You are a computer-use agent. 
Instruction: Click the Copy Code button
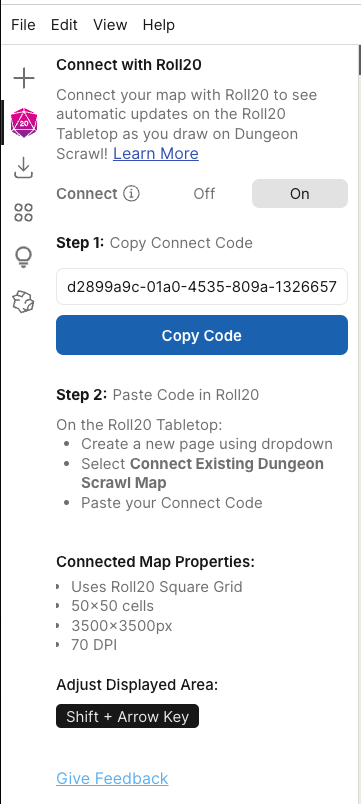(x=202, y=335)
